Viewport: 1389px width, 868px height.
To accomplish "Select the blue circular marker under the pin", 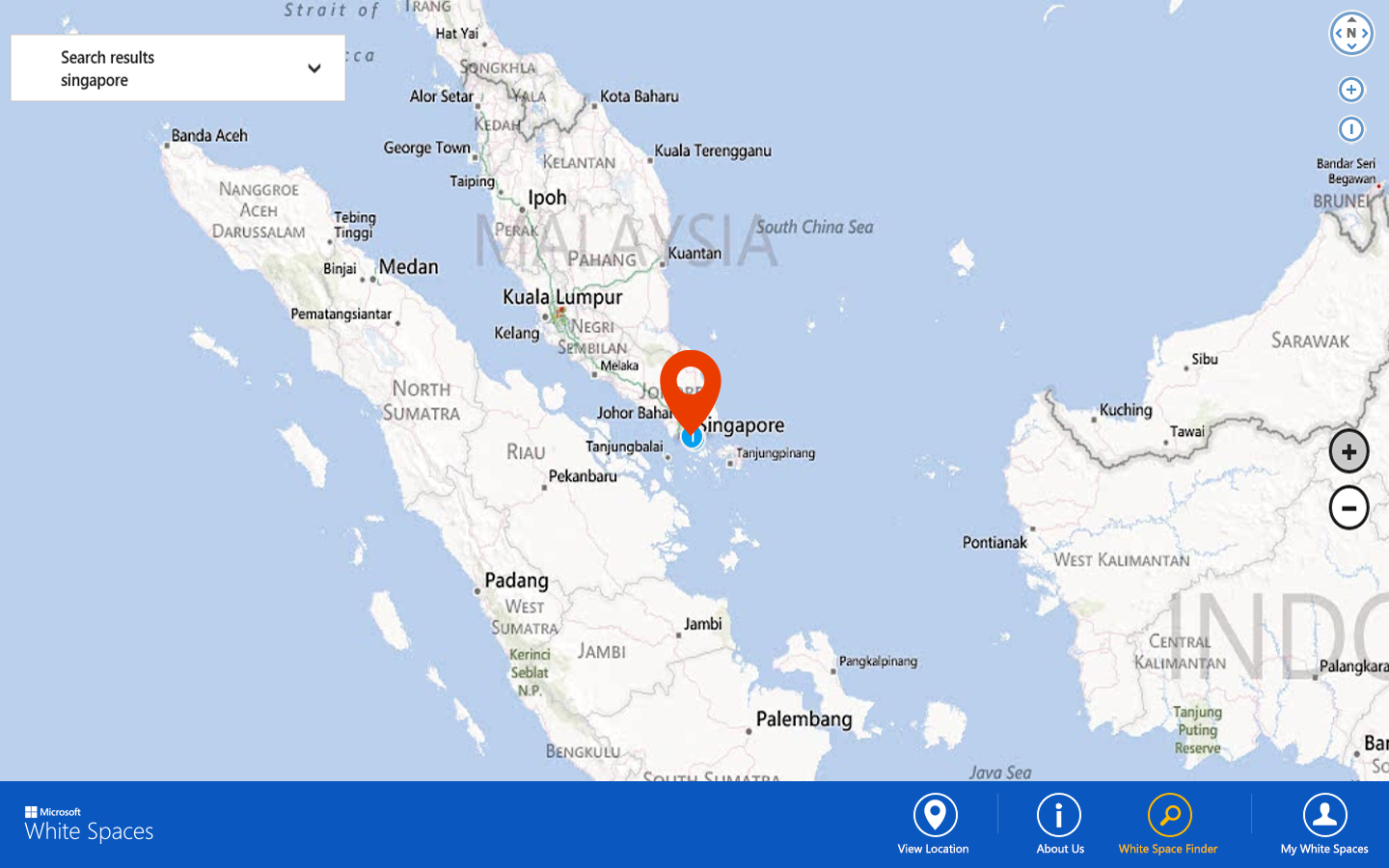I will tap(692, 439).
